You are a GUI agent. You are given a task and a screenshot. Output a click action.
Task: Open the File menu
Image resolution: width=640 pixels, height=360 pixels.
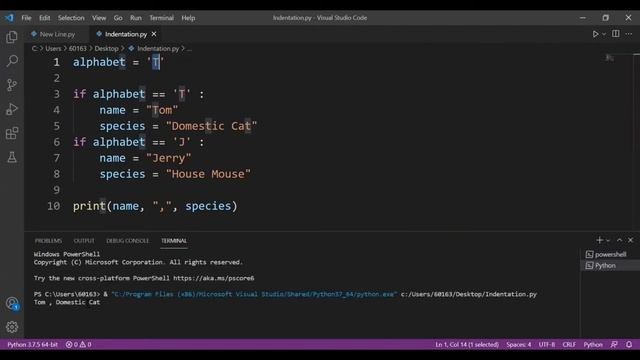[x=27, y=18]
